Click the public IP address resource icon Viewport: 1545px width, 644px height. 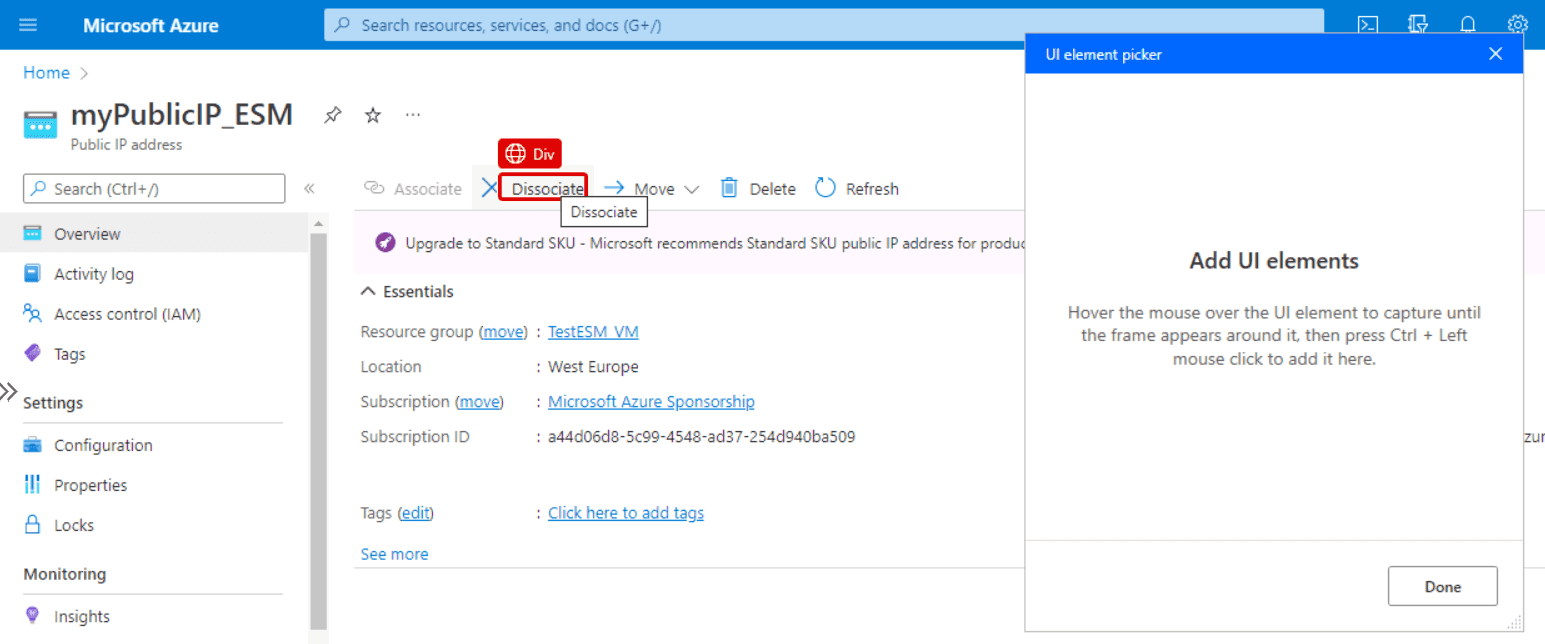pyautogui.click(x=41, y=124)
